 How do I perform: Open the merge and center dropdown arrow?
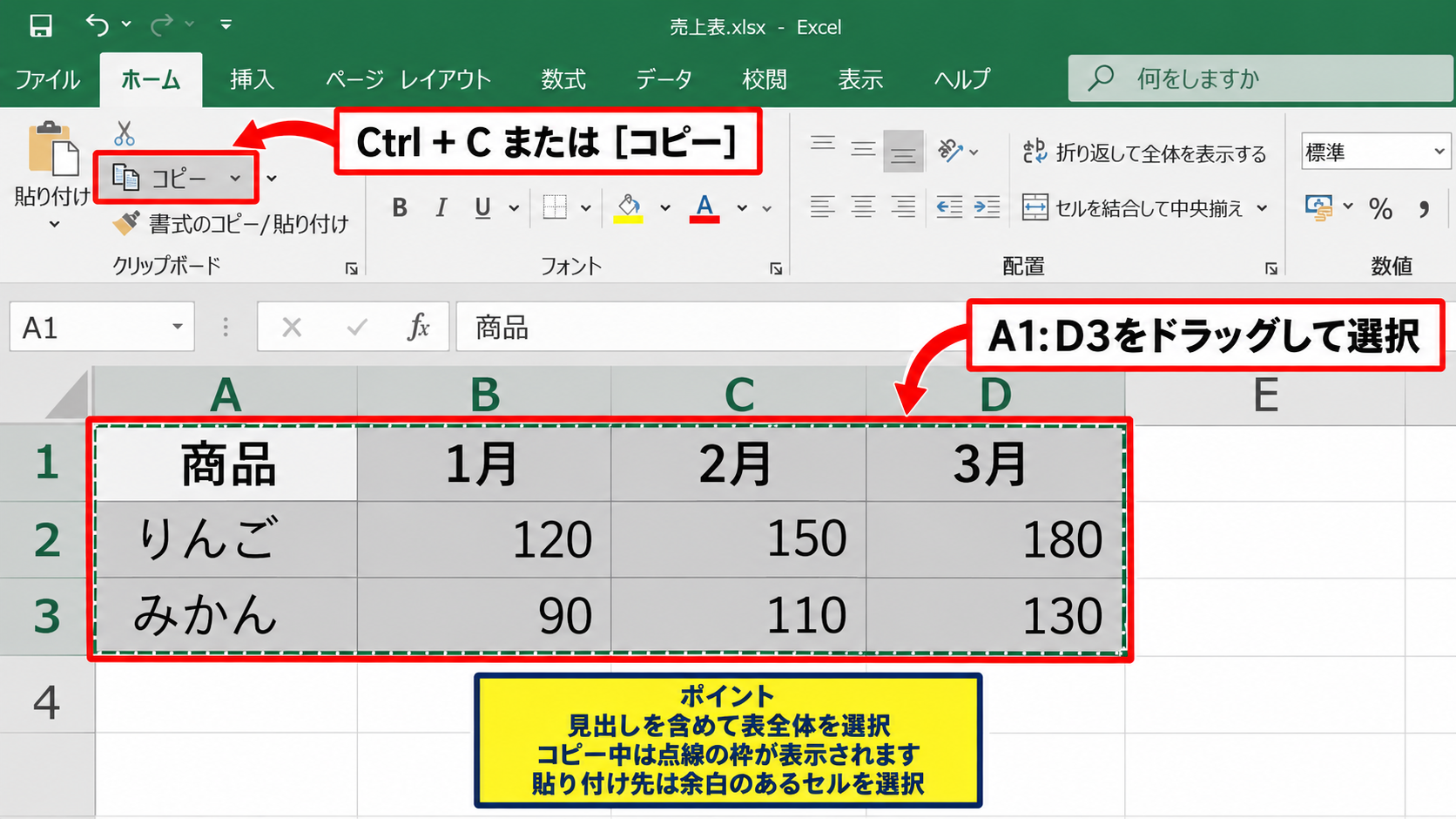click(1262, 208)
